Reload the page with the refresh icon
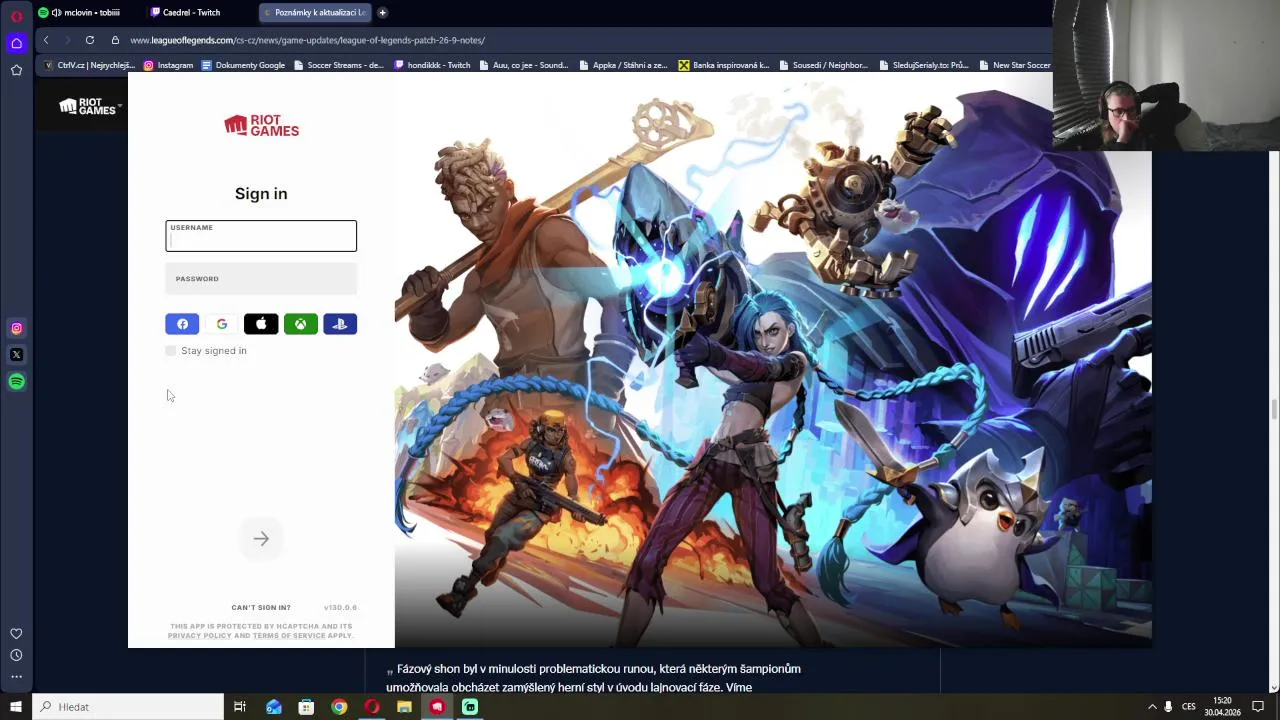 pos(90,40)
